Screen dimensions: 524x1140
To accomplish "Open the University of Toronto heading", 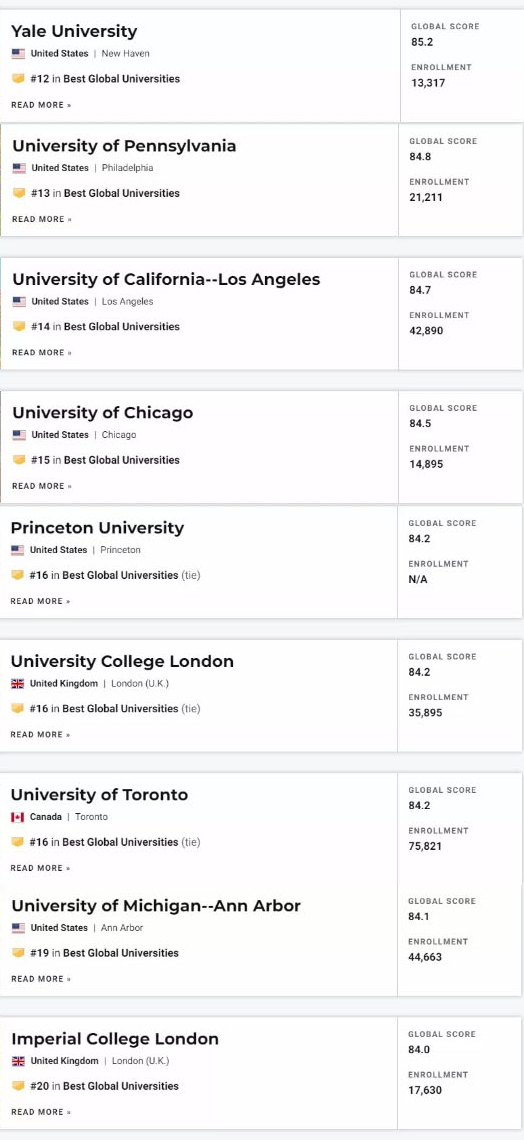I will point(99,795).
